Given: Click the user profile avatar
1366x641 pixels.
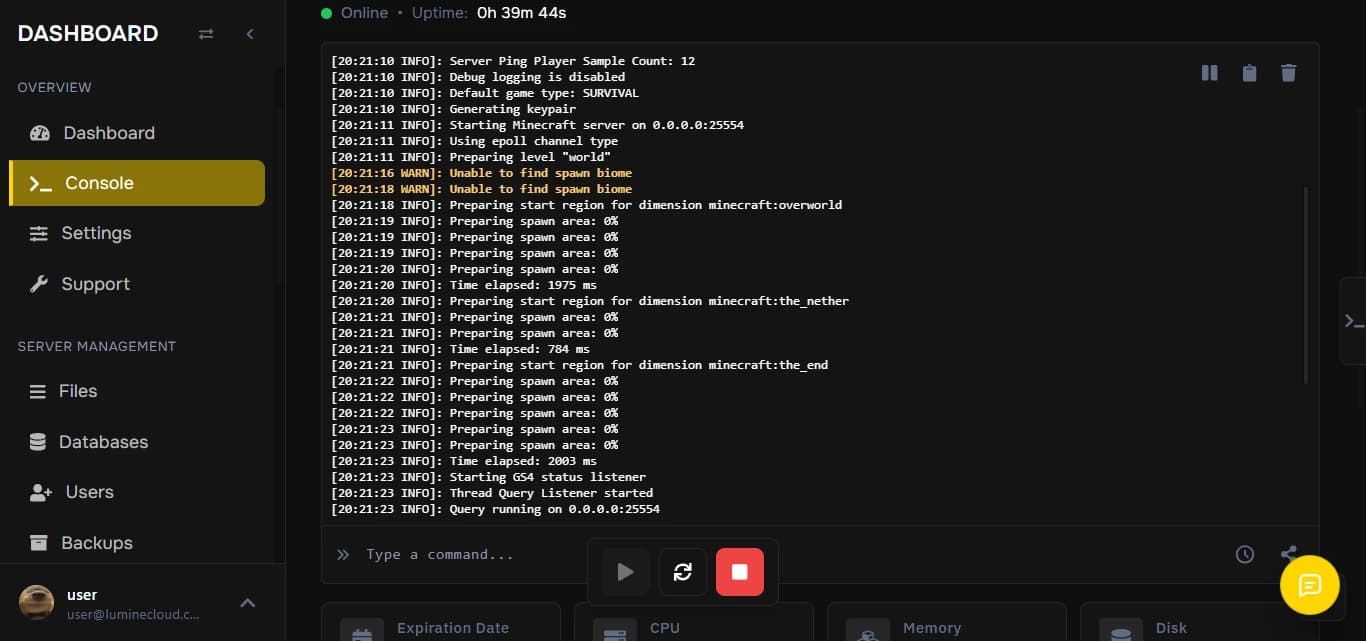Looking at the screenshot, I should (37, 602).
